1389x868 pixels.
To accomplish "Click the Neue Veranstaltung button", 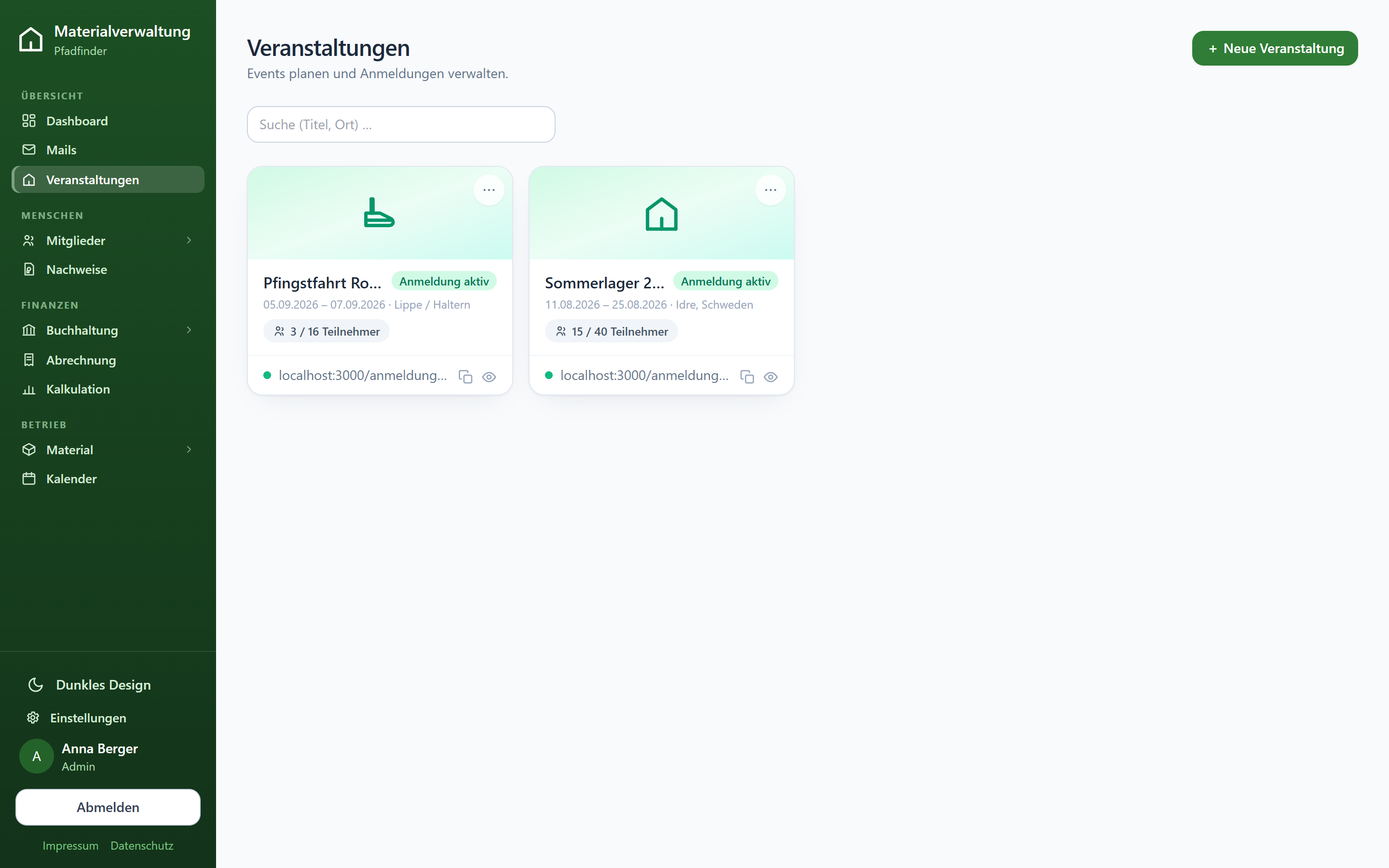I will 1275,48.
